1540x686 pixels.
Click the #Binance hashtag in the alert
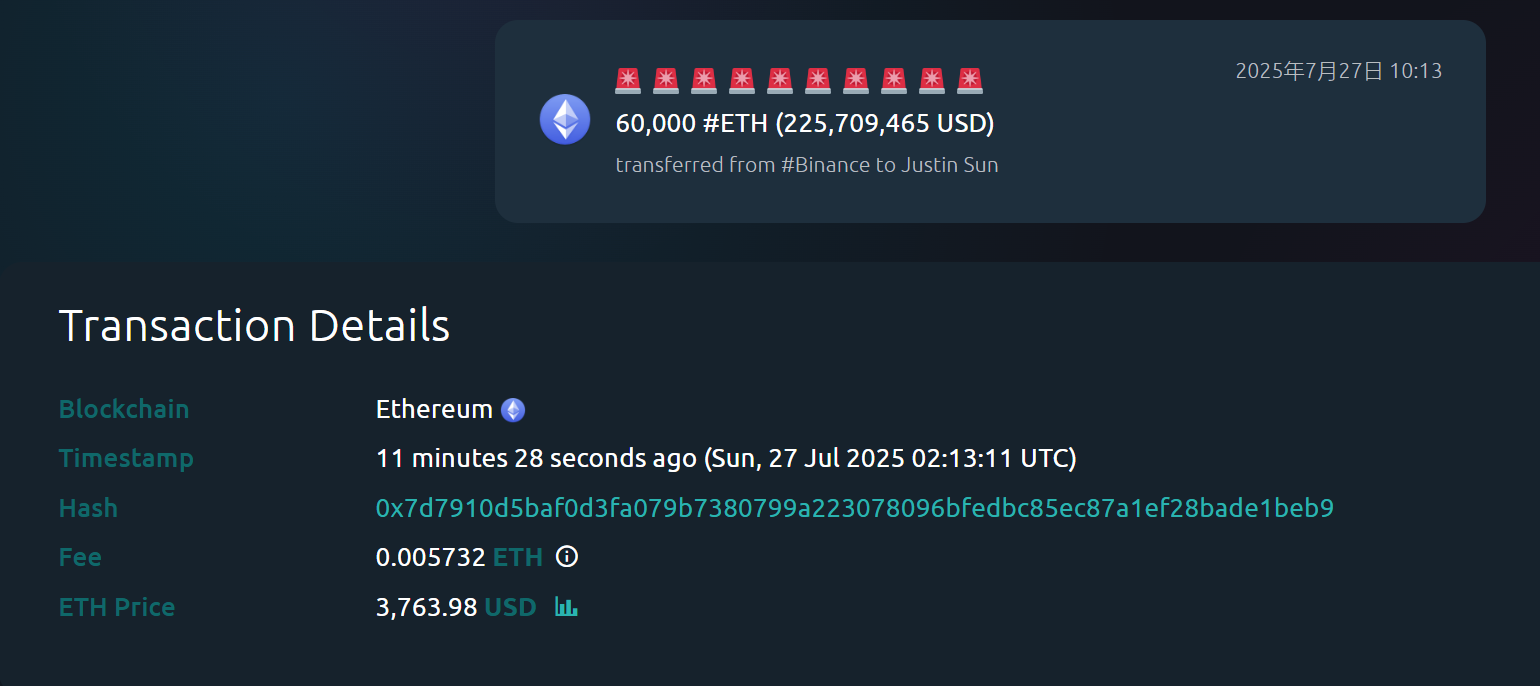tap(825, 165)
